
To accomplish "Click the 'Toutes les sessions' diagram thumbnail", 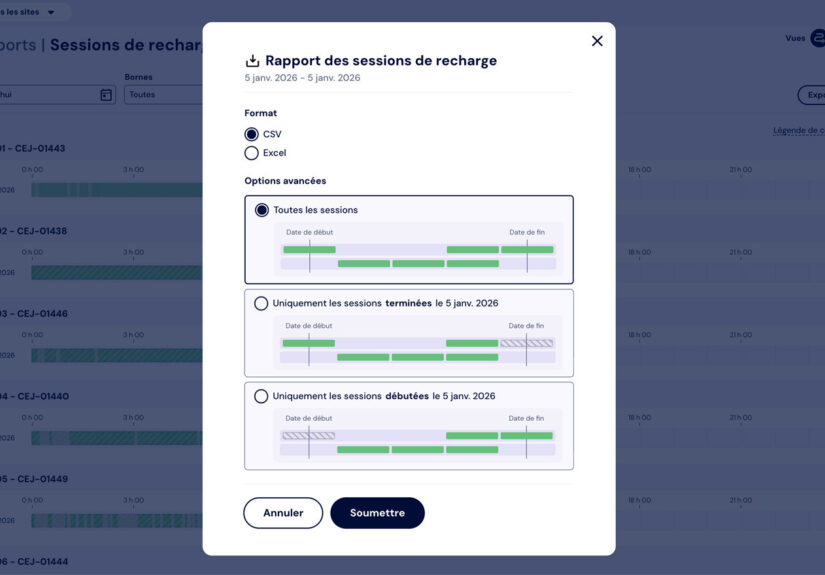I will (418, 250).
